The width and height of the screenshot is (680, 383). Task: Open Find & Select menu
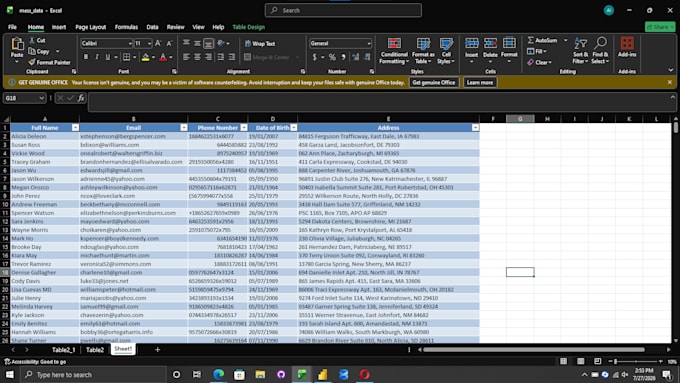(x=600, y=51)
